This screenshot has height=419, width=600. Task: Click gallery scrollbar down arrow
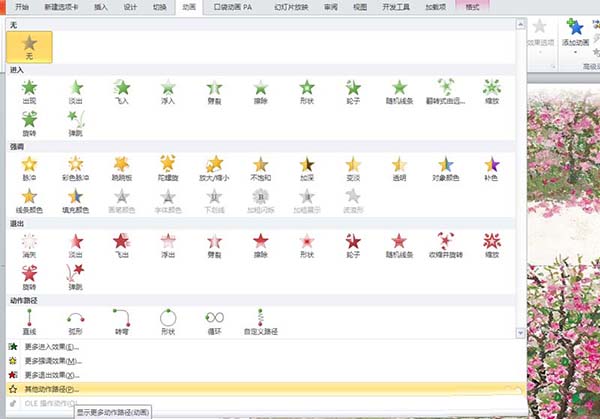pyautogui.click(x=520, y=333)
